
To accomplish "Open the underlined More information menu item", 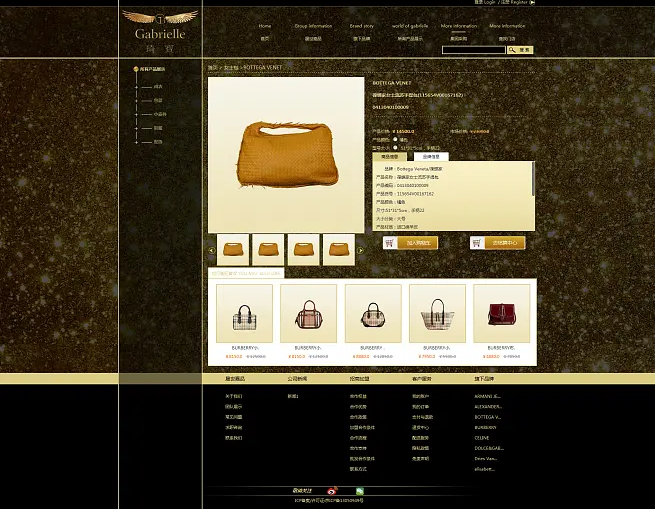I will pos(459,26).
